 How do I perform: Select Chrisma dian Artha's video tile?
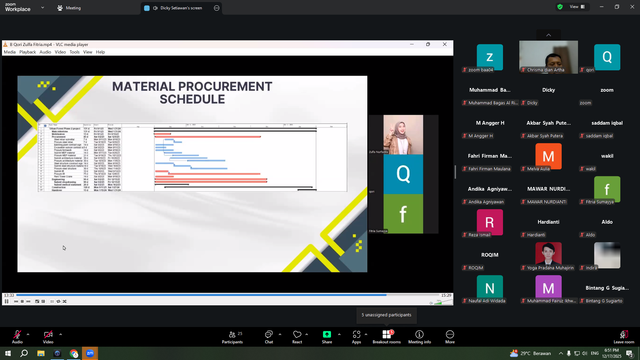548,57
